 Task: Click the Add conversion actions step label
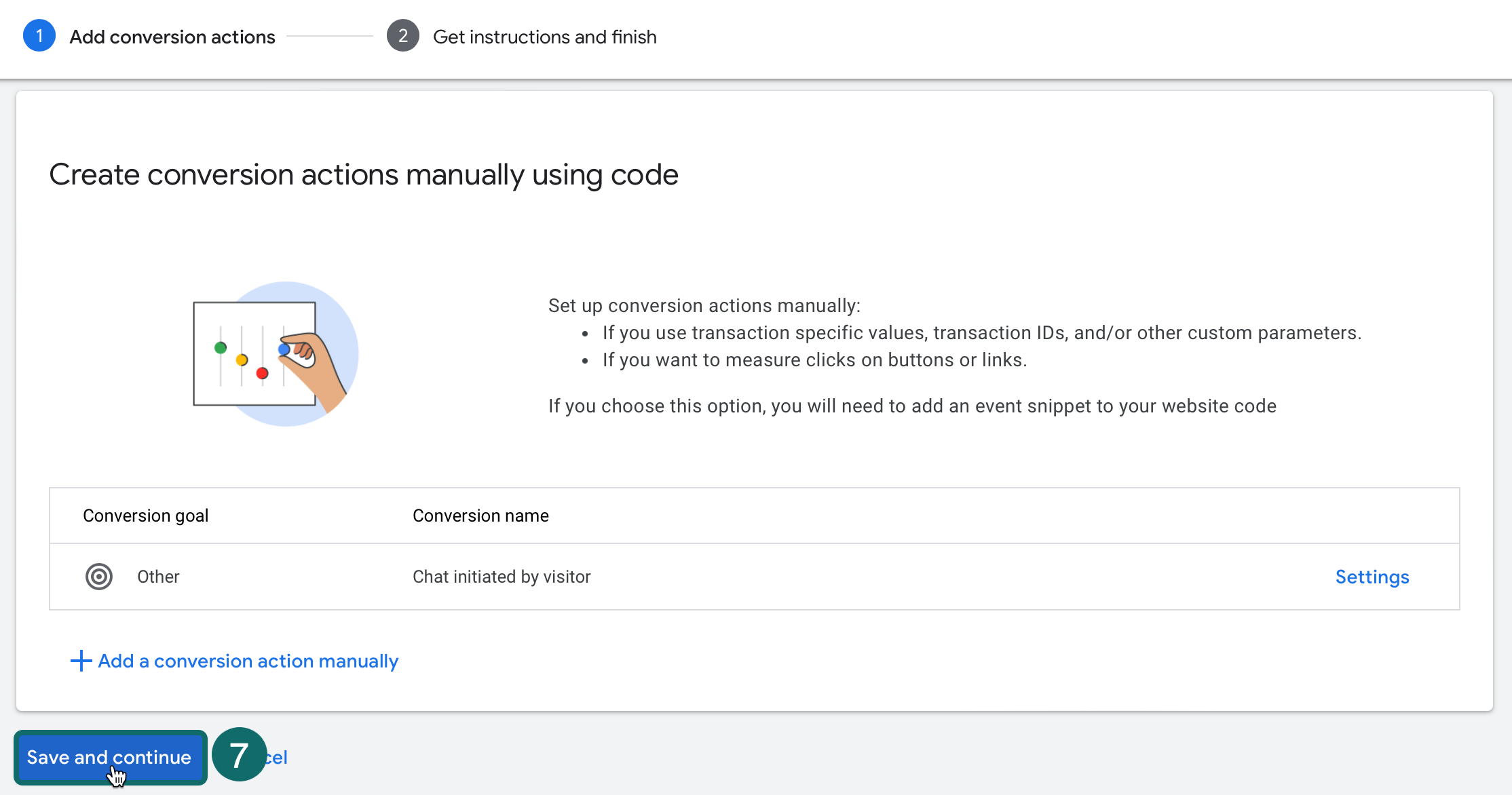pyautogui.click(x=172, y=37)
